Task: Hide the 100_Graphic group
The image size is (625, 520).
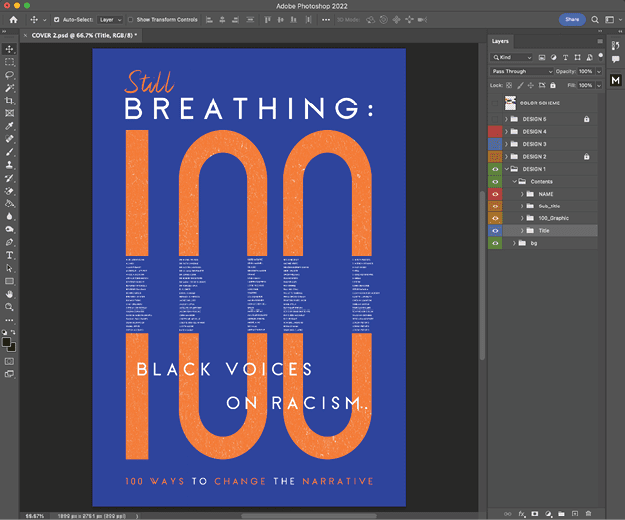Action: (495, 218)
